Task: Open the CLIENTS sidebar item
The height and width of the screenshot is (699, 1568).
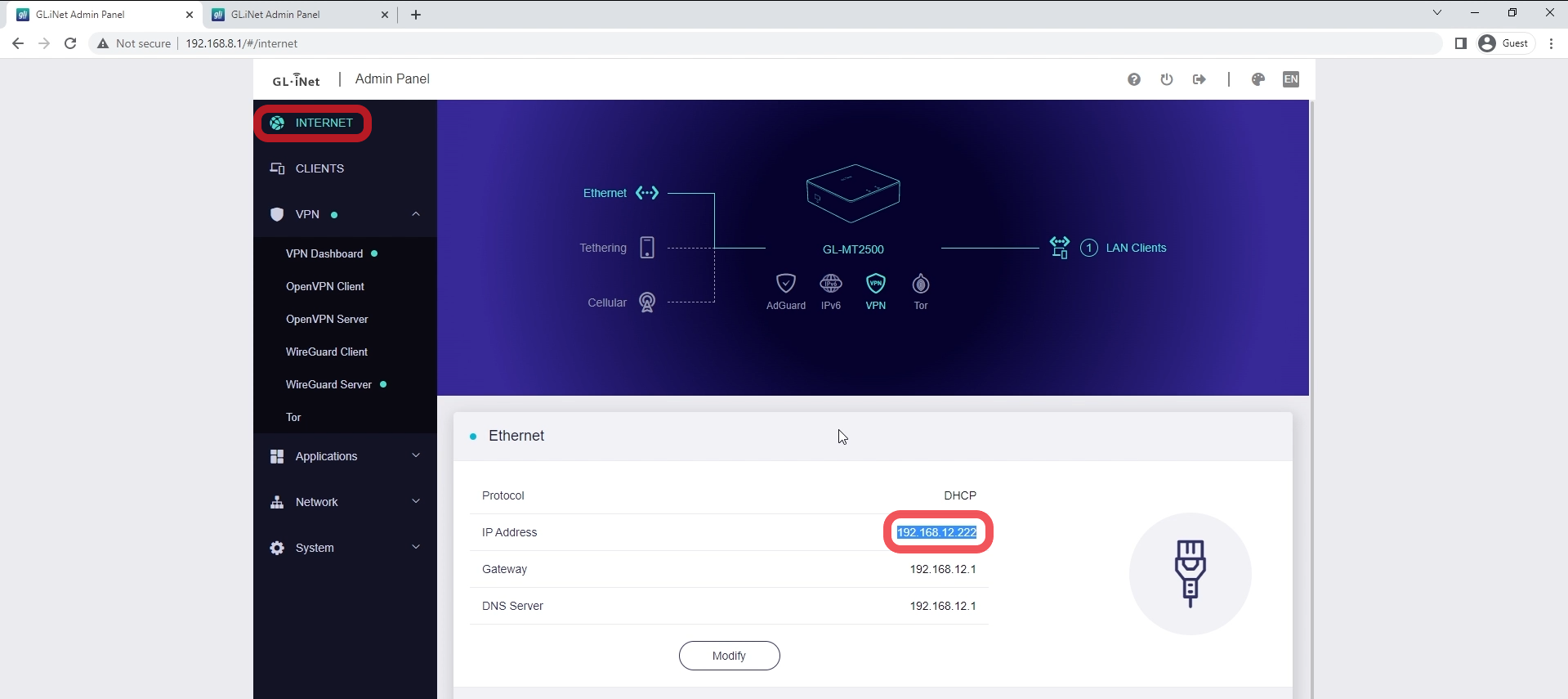Action: [x=345, y=168]
